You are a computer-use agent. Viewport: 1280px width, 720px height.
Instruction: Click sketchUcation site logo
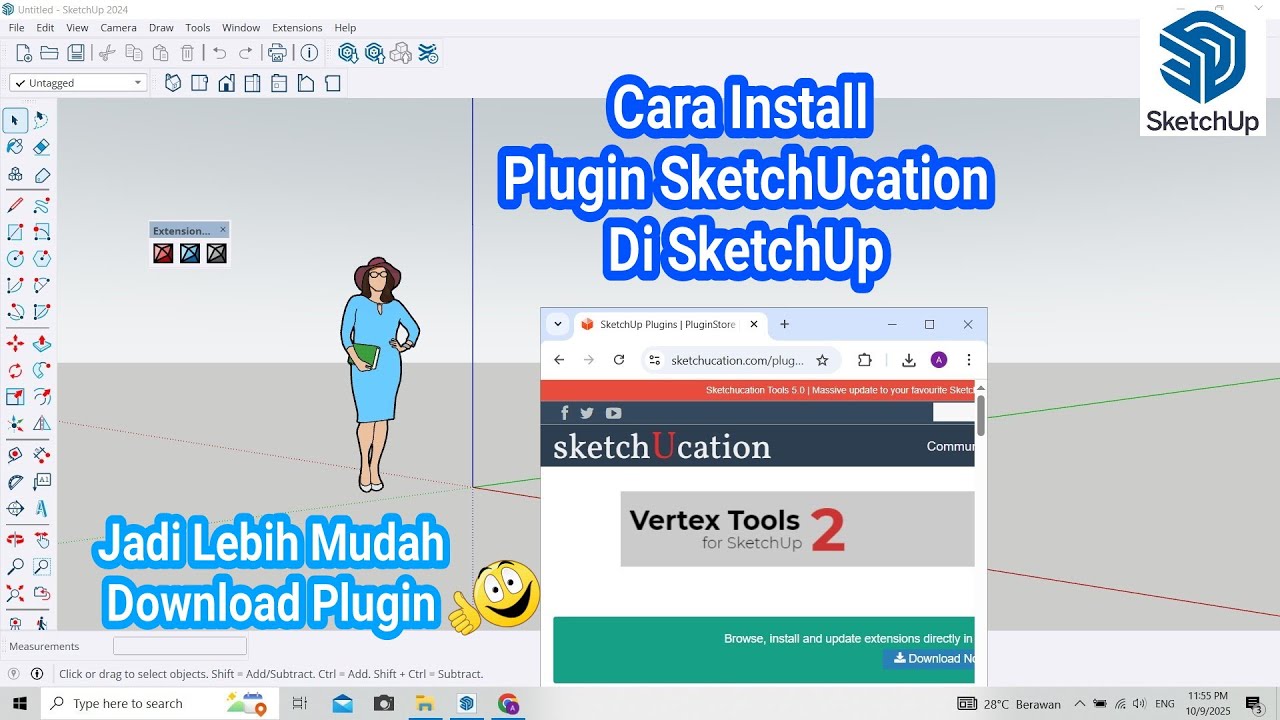pyautogui.click(x=662, y=446)
